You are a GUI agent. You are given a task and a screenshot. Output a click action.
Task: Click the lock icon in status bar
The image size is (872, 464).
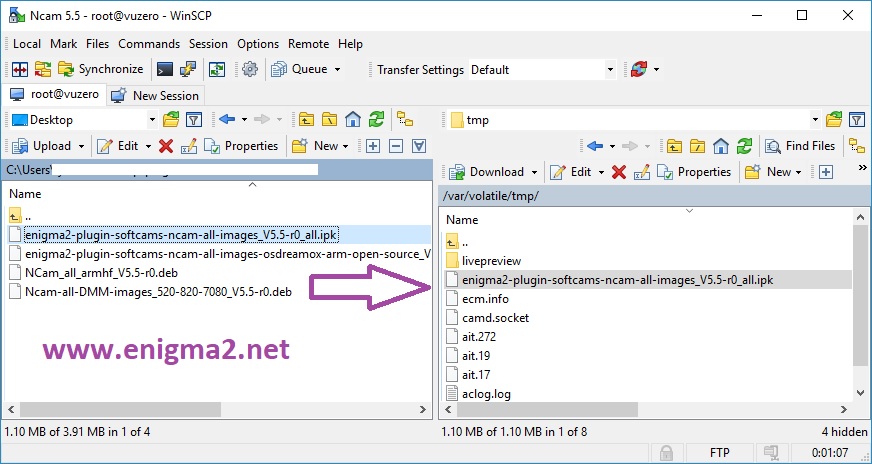(x=666, y=452)
